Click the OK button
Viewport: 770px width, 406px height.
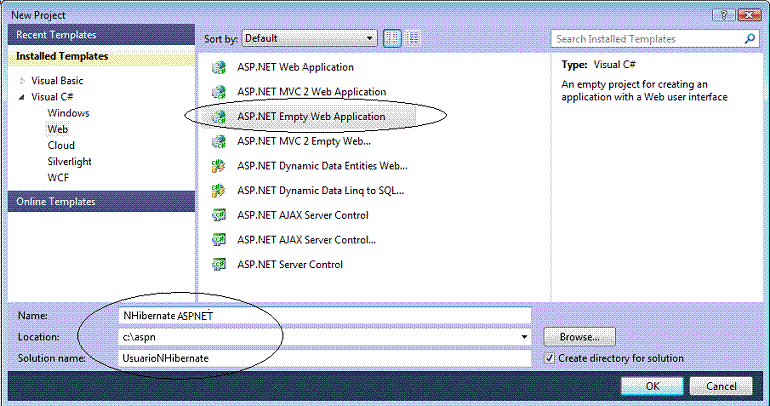coord(652,386)
